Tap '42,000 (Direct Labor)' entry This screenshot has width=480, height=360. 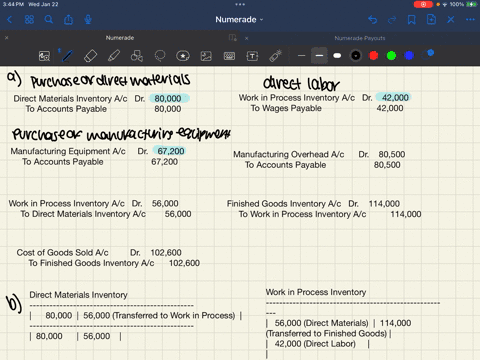(x=315, y=344)
